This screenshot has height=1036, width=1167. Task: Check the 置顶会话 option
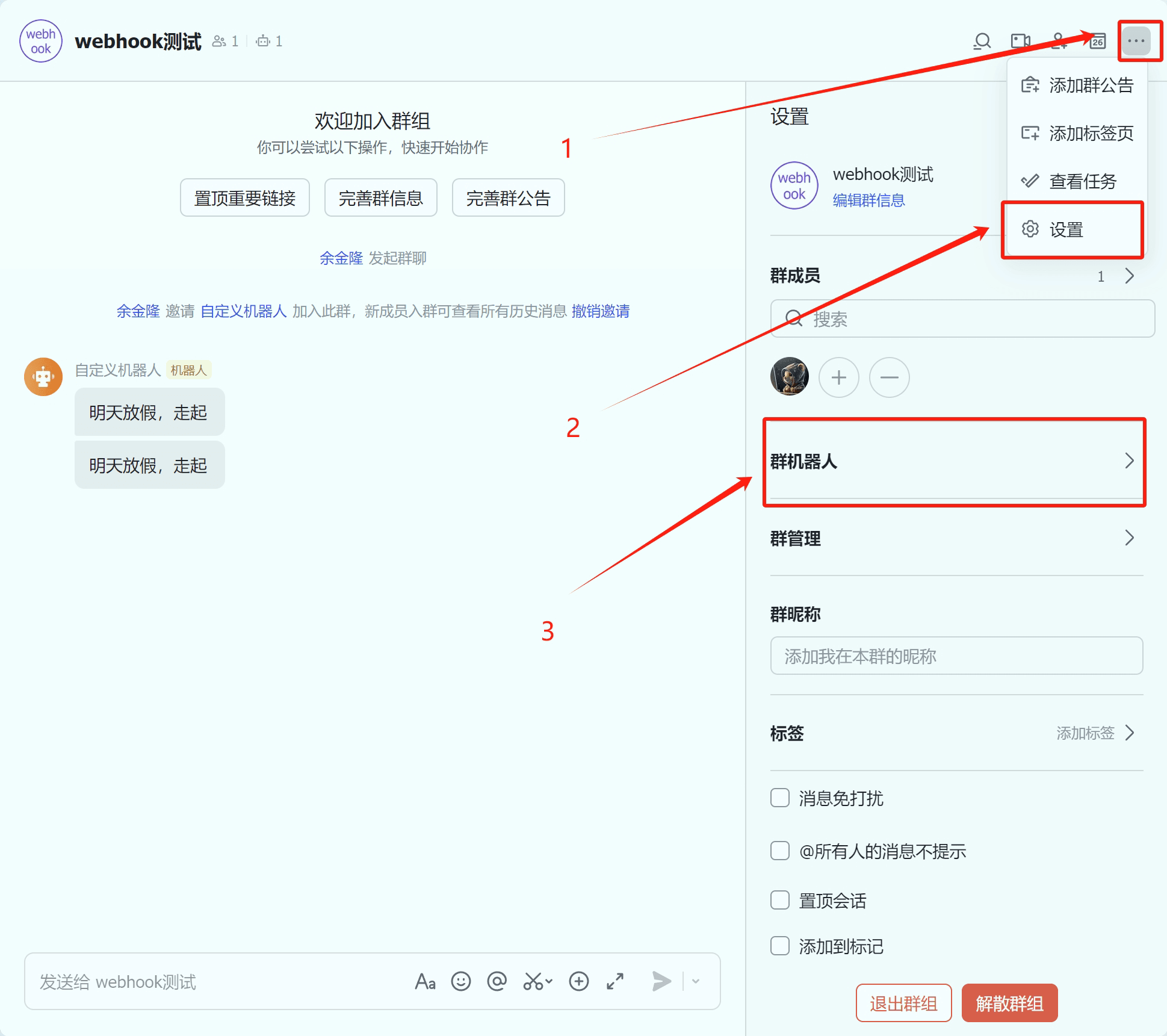point(780,901)
